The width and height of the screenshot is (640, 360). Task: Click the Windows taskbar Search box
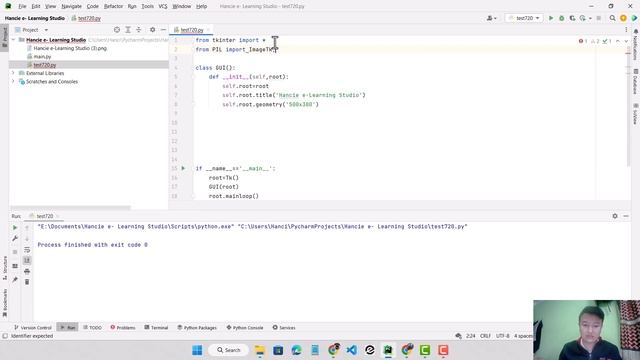(x=229, y=350)
